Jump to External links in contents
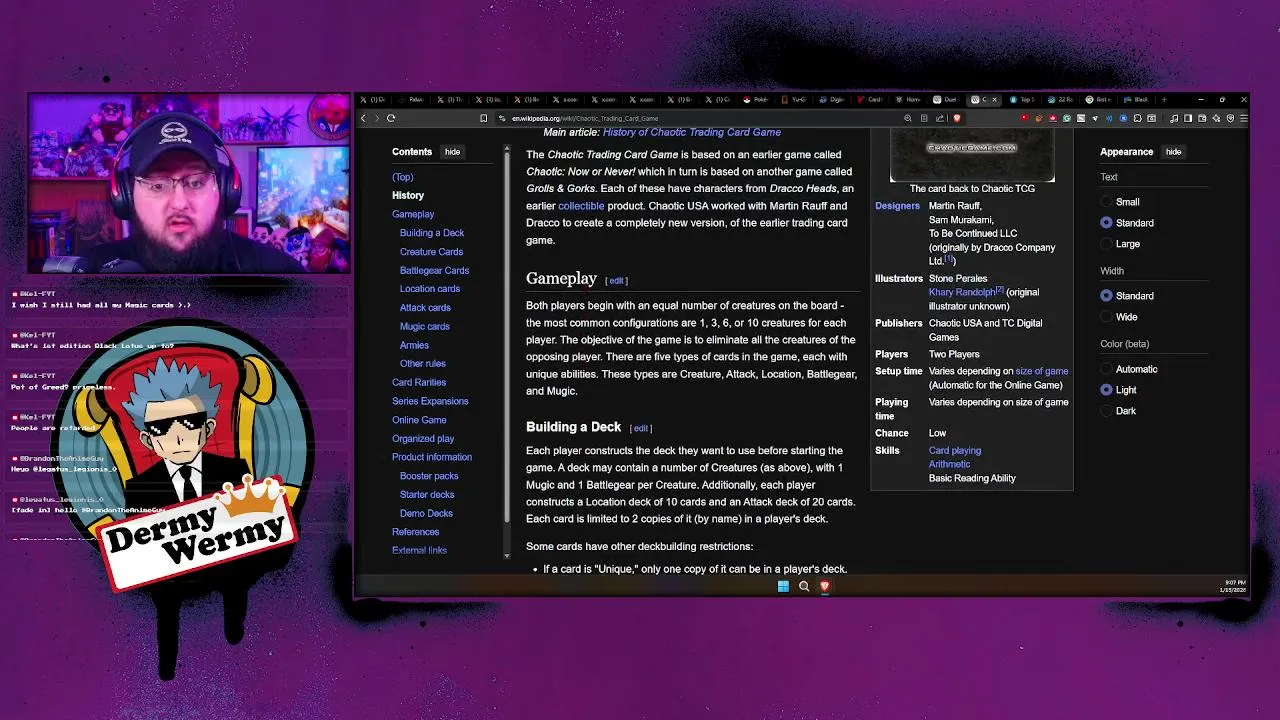 (419, 550)
